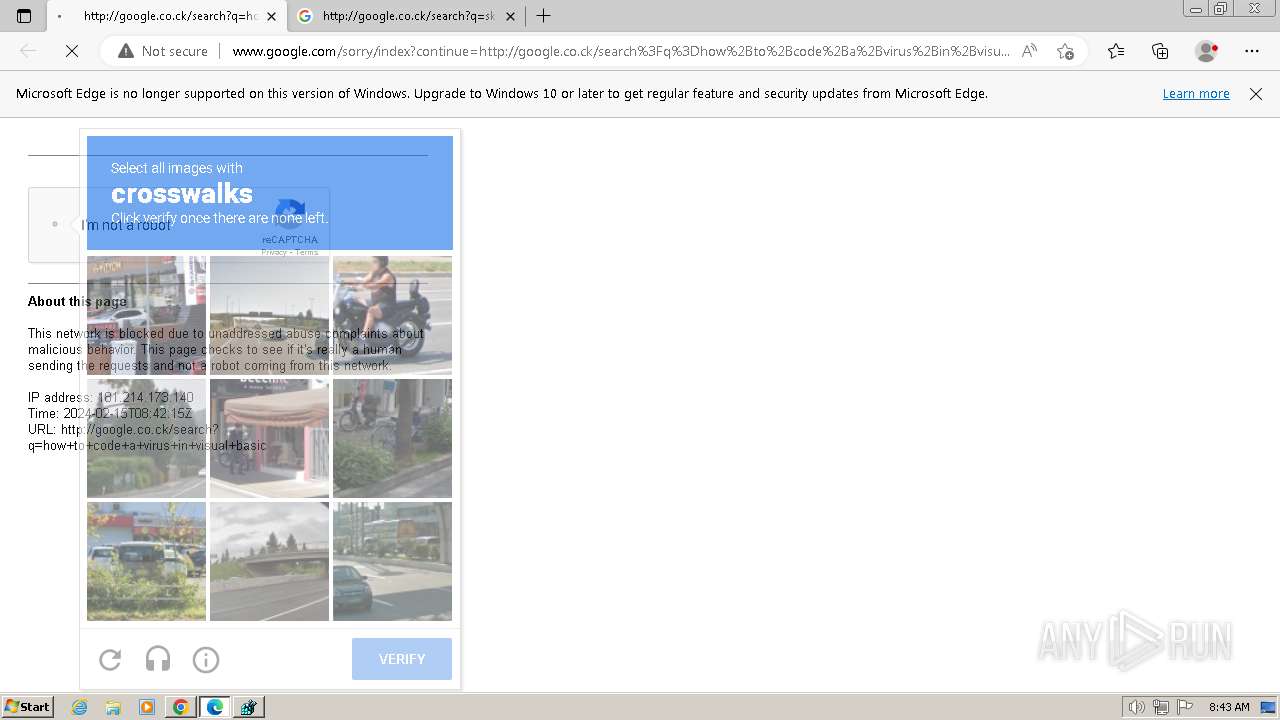The width and height of the screenshot is (1280, 720).
Task: Switch to Google Chrome on taskbar
Action: (x=181, y=707)
